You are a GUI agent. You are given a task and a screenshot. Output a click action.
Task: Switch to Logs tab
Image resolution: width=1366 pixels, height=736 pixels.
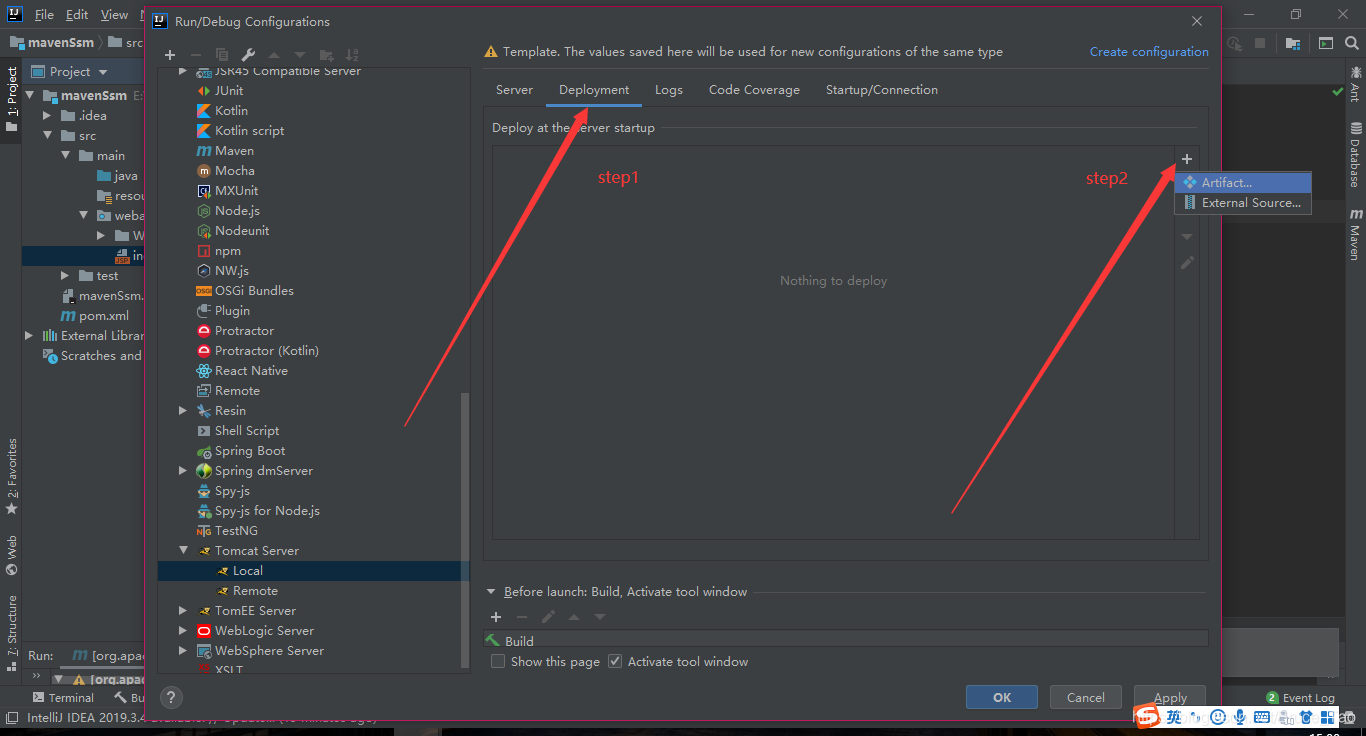click(669, 90)
